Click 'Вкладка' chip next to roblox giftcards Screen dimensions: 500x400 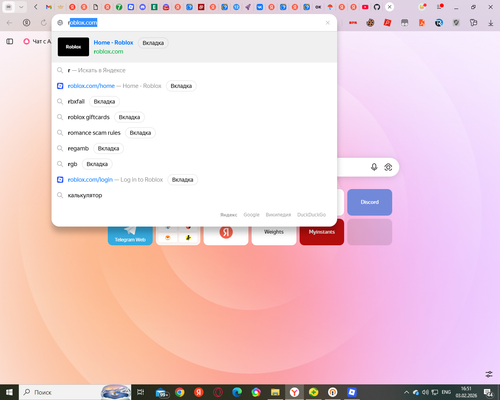pyautogui.click(x=129, y=117)
